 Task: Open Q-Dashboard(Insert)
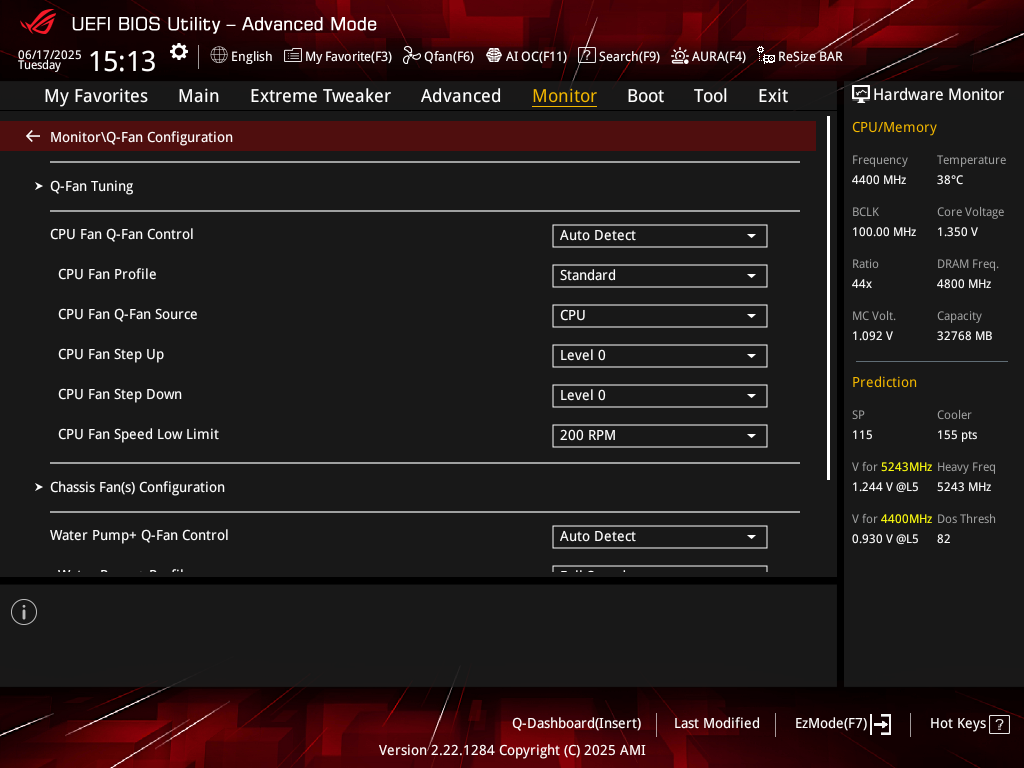577,724
